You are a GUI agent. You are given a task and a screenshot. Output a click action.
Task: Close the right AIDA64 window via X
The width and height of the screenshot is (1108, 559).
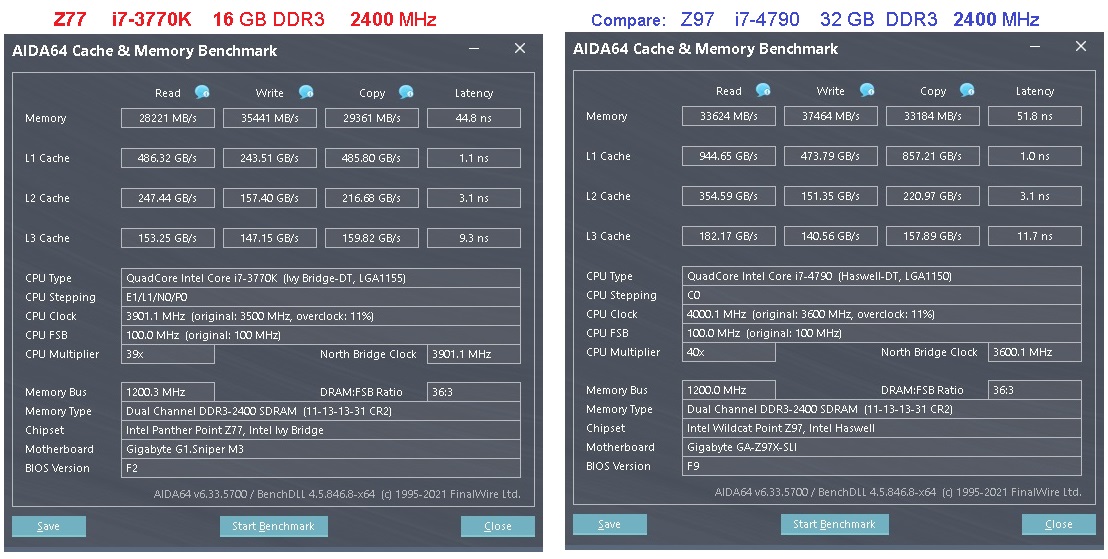tap(1081, 46)
